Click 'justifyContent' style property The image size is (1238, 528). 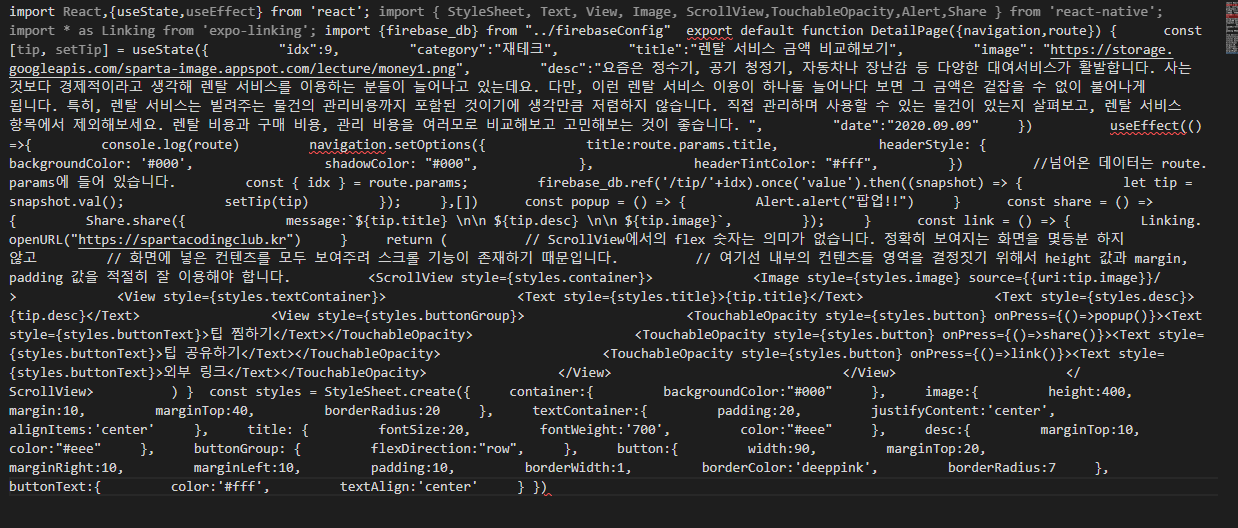pyautogui.click(x=925, y=411)
